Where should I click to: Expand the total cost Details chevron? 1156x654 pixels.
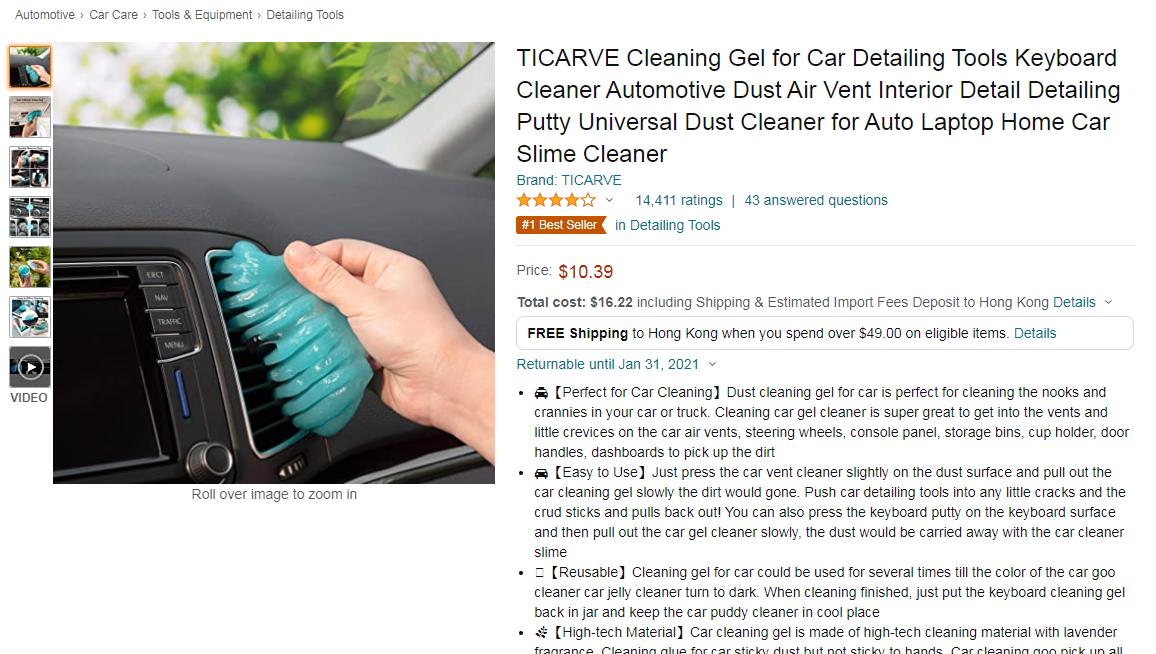click(x=1108, y=302)
